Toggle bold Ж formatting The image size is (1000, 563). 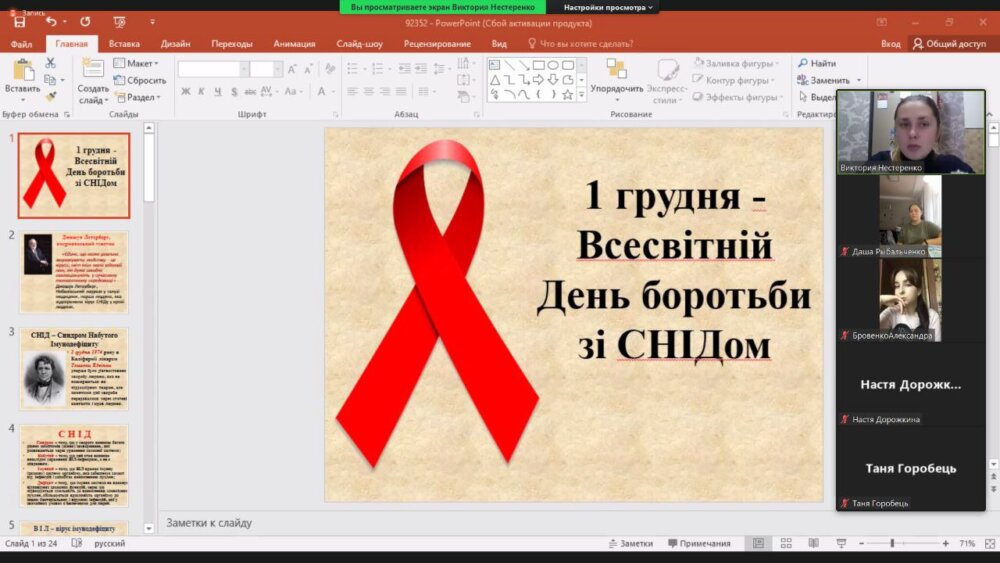click(x=186, y=92)
